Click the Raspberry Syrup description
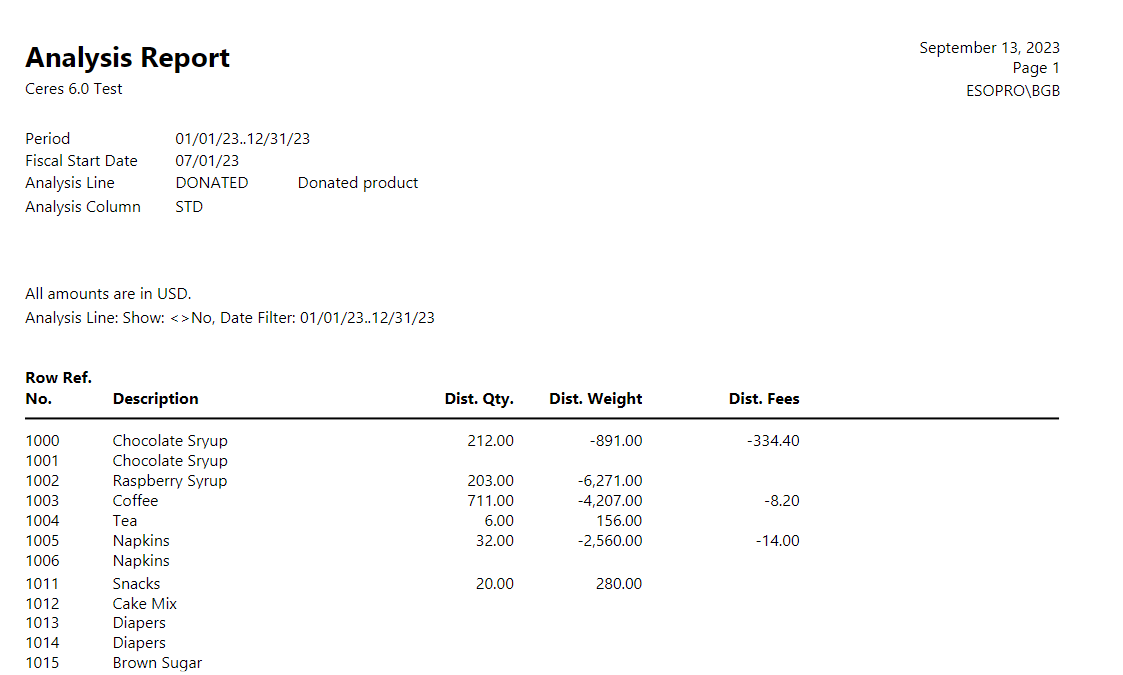 (169, 481)
